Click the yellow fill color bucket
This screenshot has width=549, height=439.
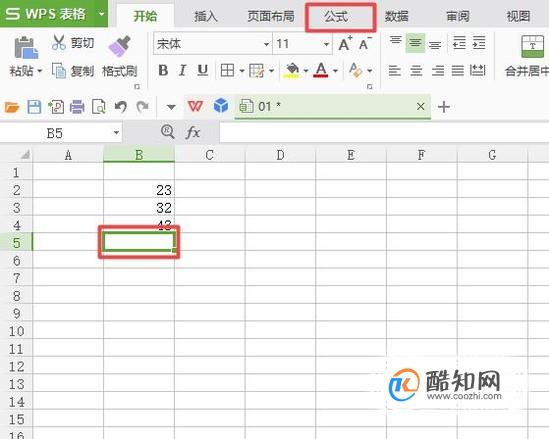tap(292, 70)
